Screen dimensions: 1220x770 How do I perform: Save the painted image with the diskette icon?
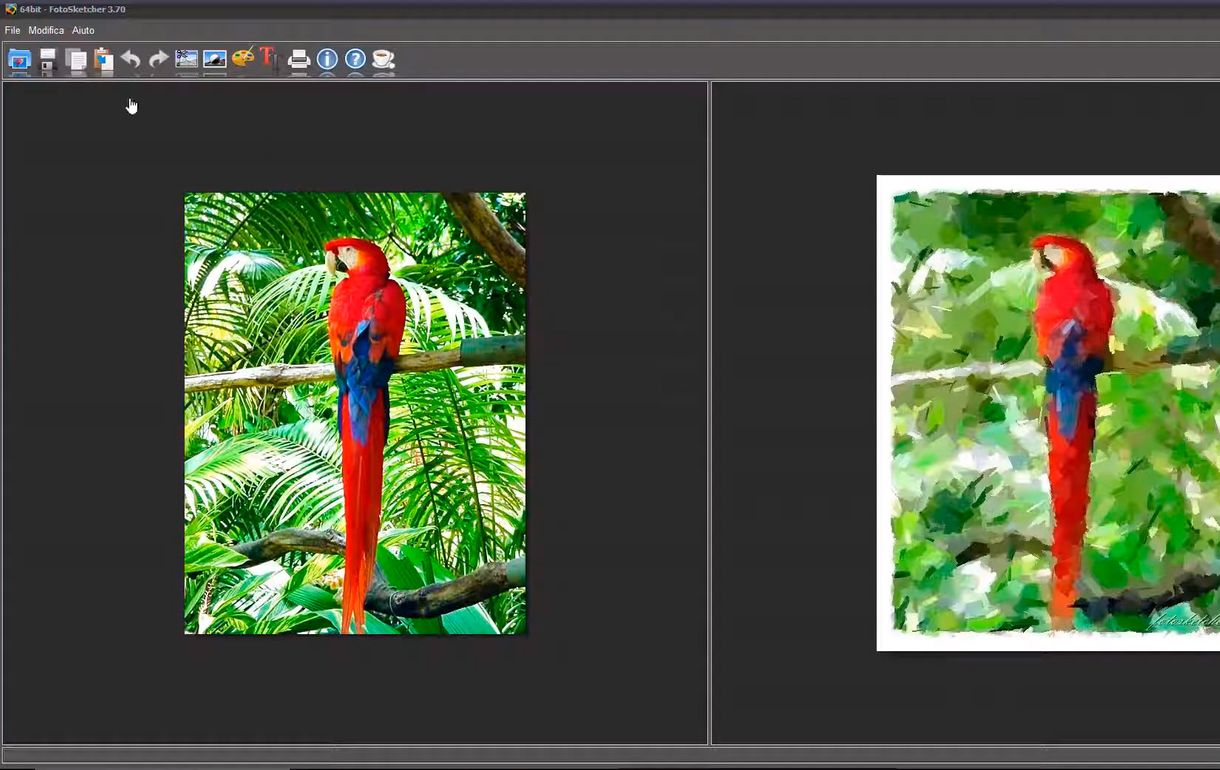[47, 60]
